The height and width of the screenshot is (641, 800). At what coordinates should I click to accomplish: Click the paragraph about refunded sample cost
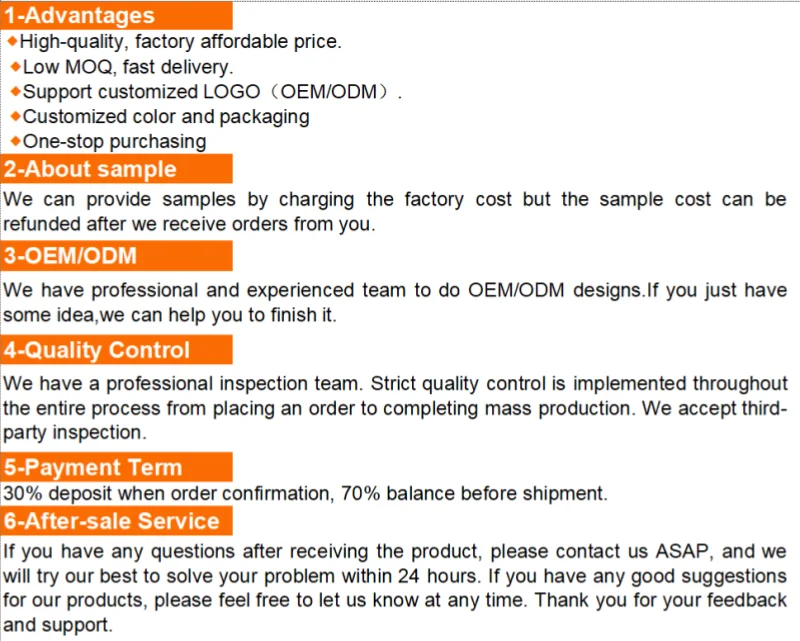pyautogui.click(x=395, y=211)
